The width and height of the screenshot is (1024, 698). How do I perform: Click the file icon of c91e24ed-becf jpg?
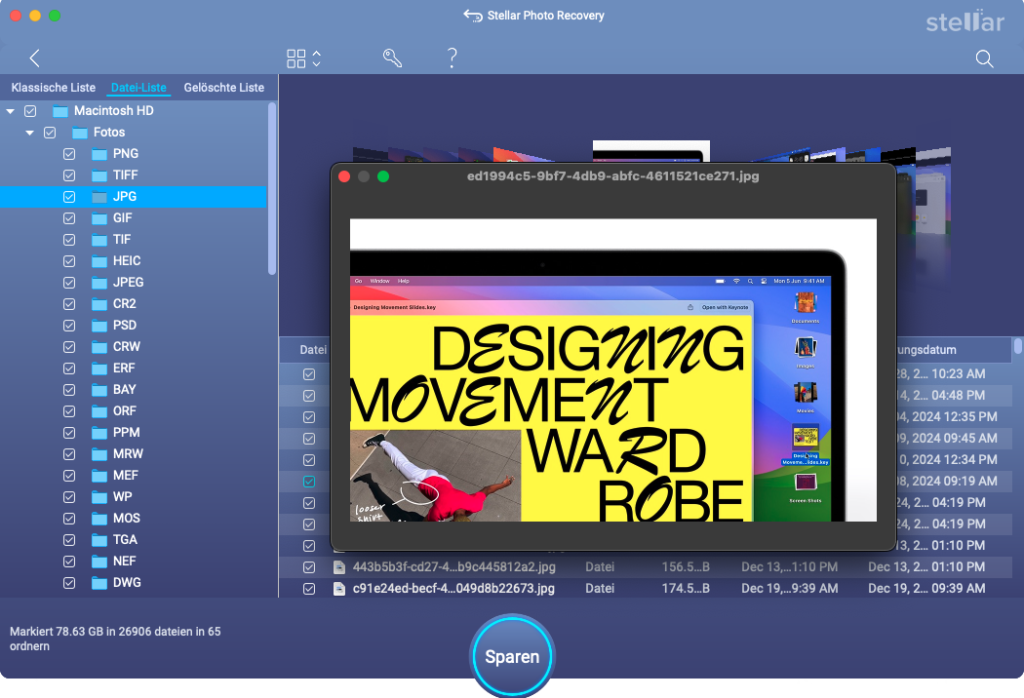(339, 589)
